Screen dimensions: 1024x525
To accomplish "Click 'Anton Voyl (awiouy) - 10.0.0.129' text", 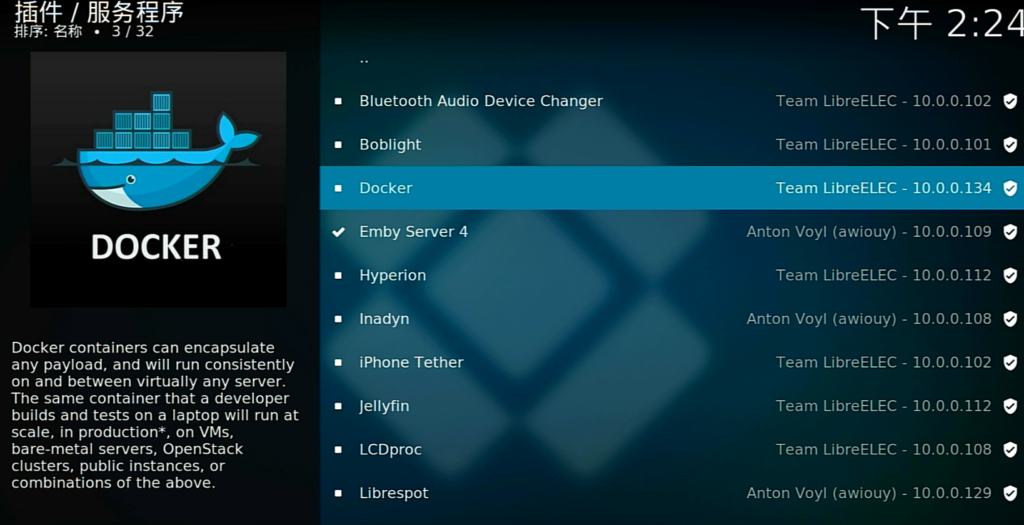I will pyautogui.click(x=869, y=494).
